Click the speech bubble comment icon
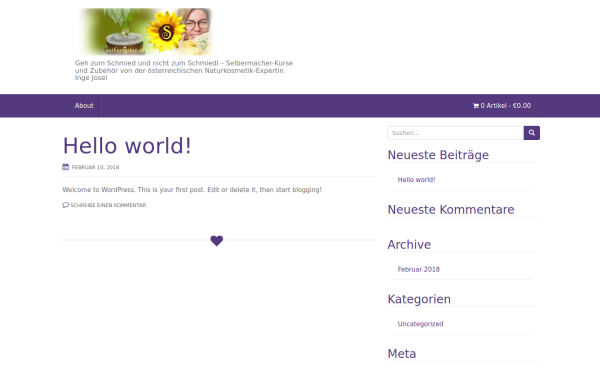600x375 pixels. pyautogui.click(x=65, y=205)
